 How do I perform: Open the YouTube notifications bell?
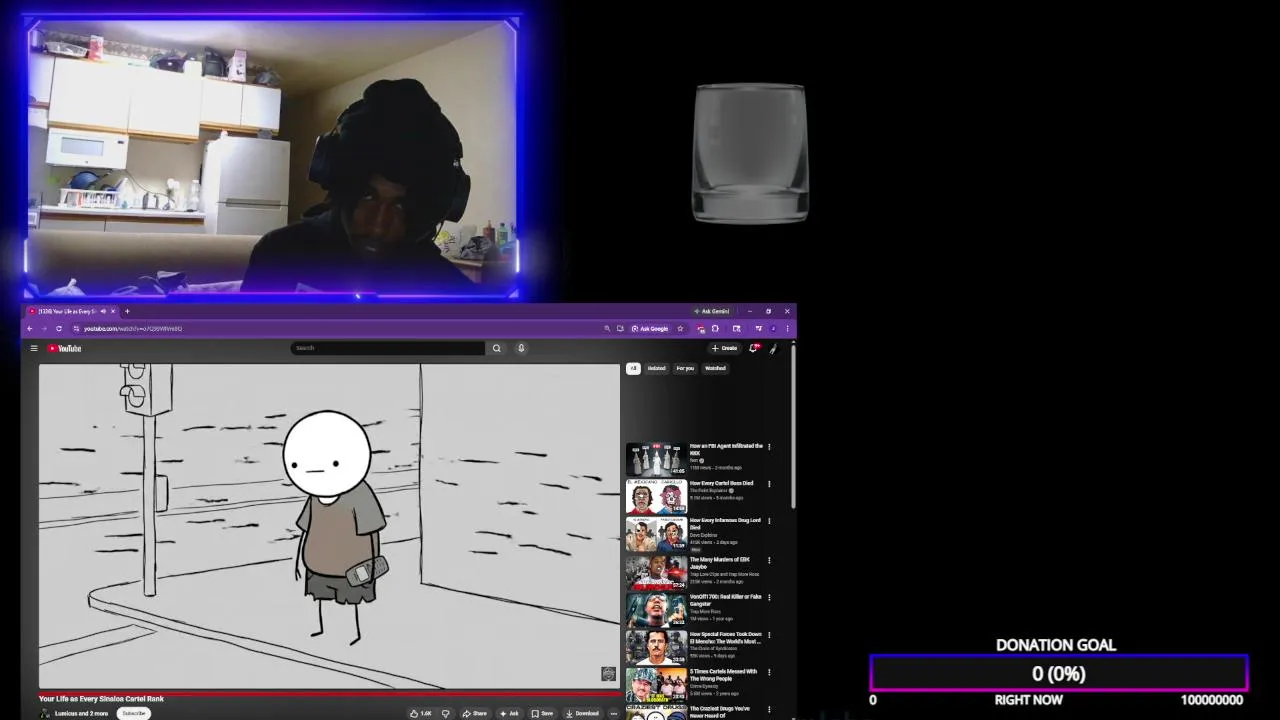pos(754,348)
